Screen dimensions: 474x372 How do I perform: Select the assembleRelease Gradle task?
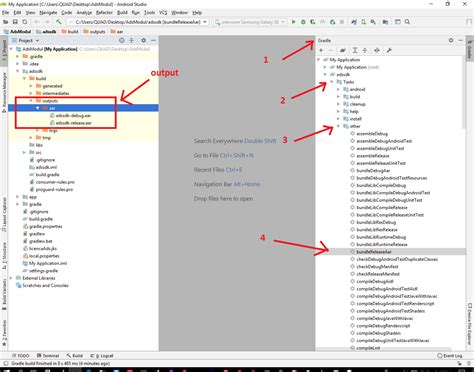point(373,156)
